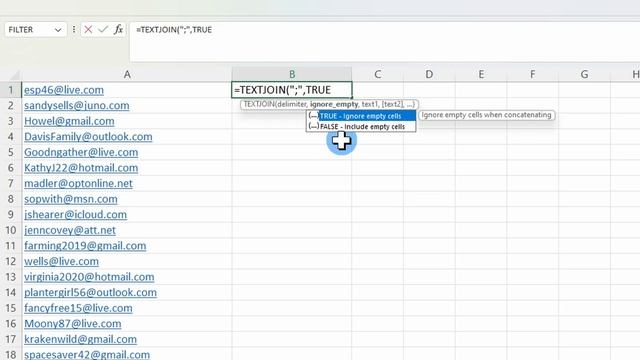
Task: Click the Howel@gmail.com email link
Action: [69, 121]
